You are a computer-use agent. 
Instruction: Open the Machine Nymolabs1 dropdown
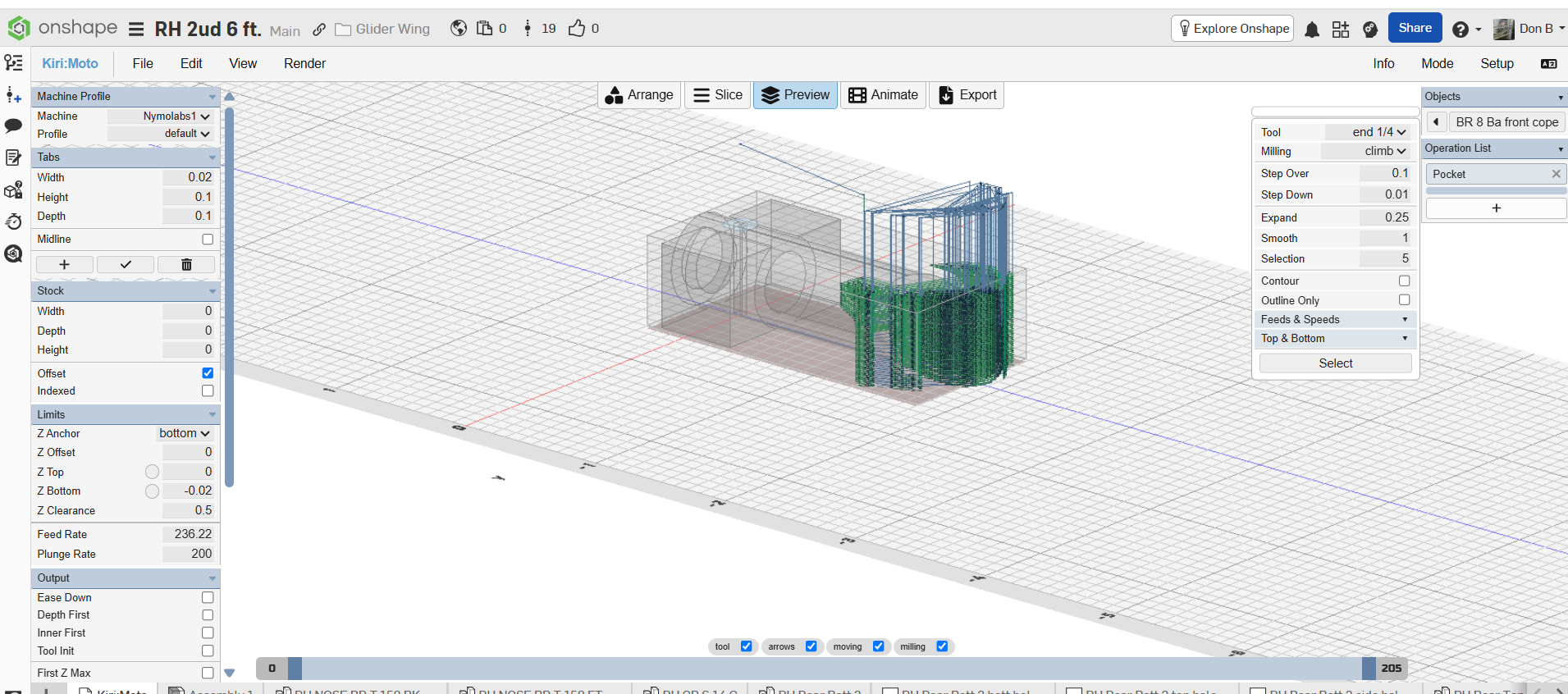click(x=161, y=116)
